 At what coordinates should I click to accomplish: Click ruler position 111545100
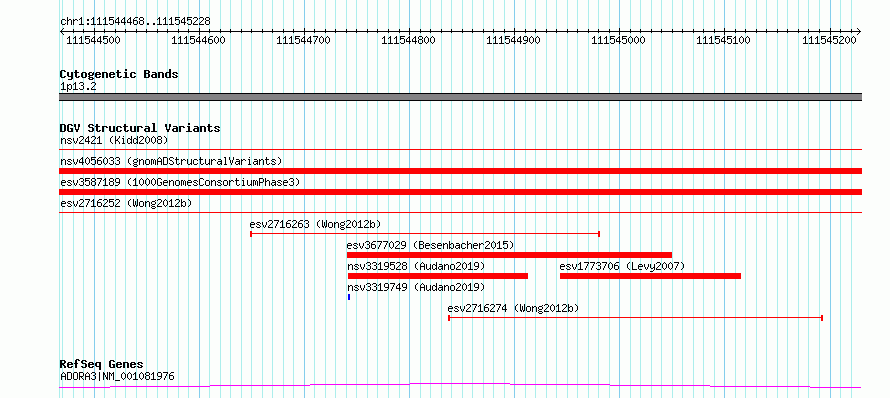click(724, 40)
